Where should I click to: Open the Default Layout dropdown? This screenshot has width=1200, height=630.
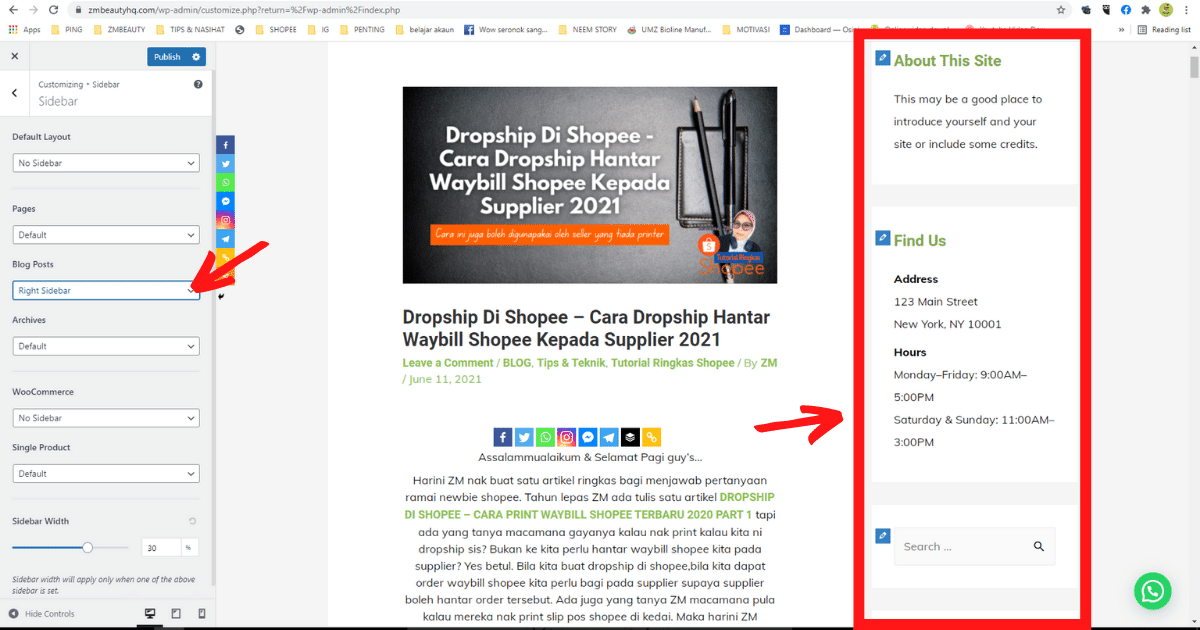(x=106, y=163)
